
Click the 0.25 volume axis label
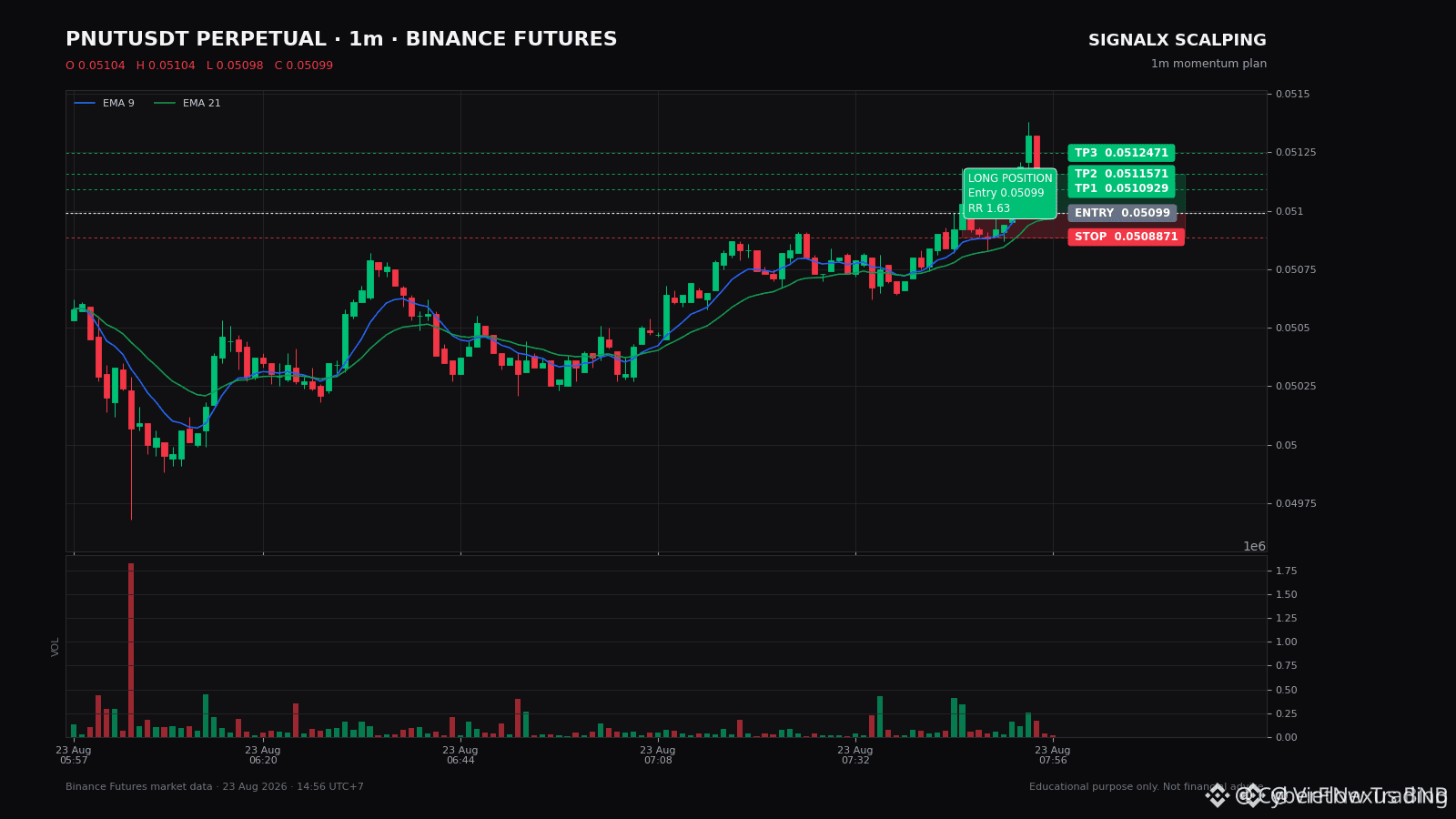(1287, 713)
